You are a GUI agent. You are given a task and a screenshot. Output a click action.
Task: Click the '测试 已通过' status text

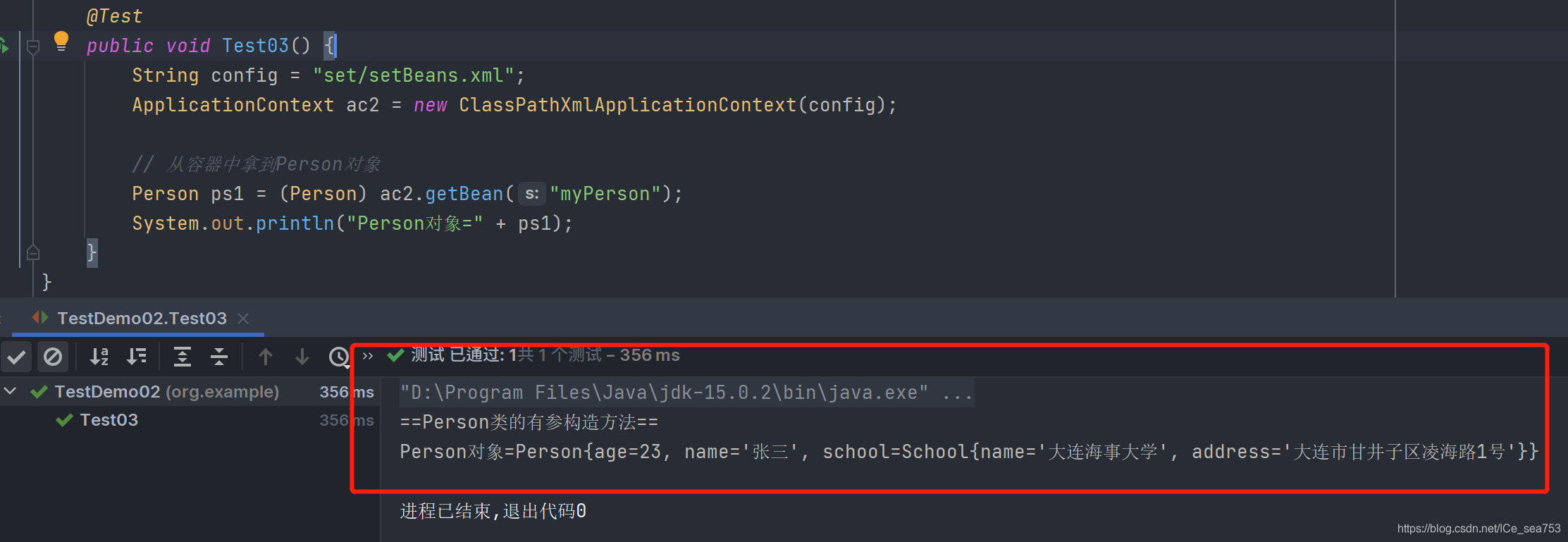click(545, 355)
